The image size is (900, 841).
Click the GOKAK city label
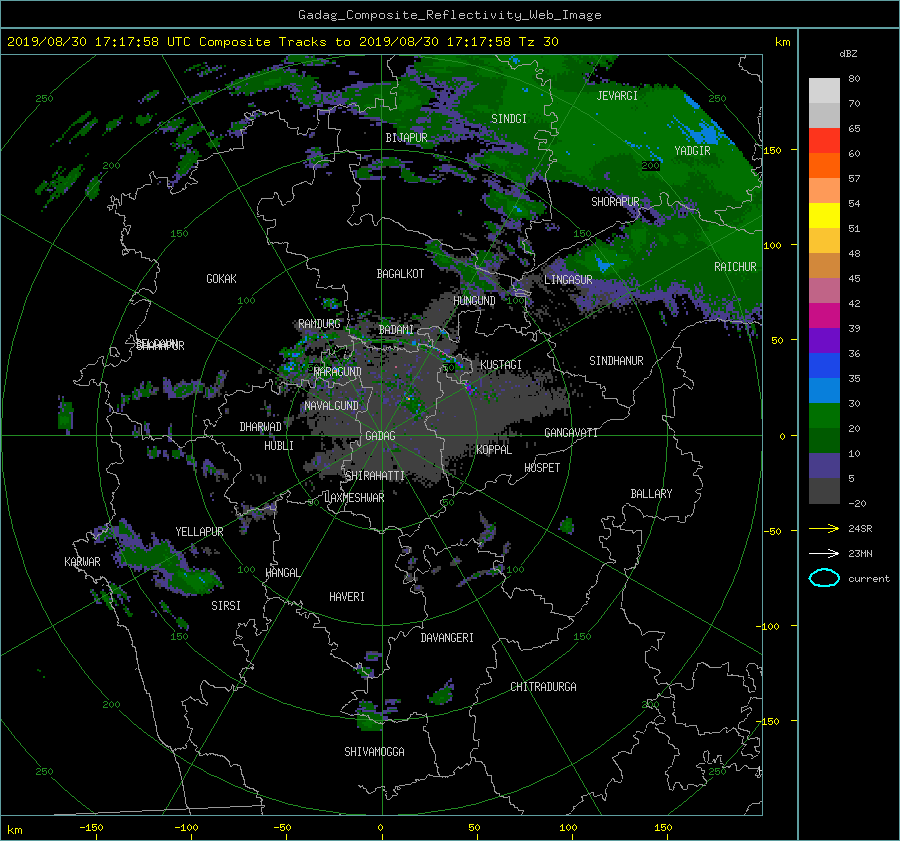pos(222,279)
